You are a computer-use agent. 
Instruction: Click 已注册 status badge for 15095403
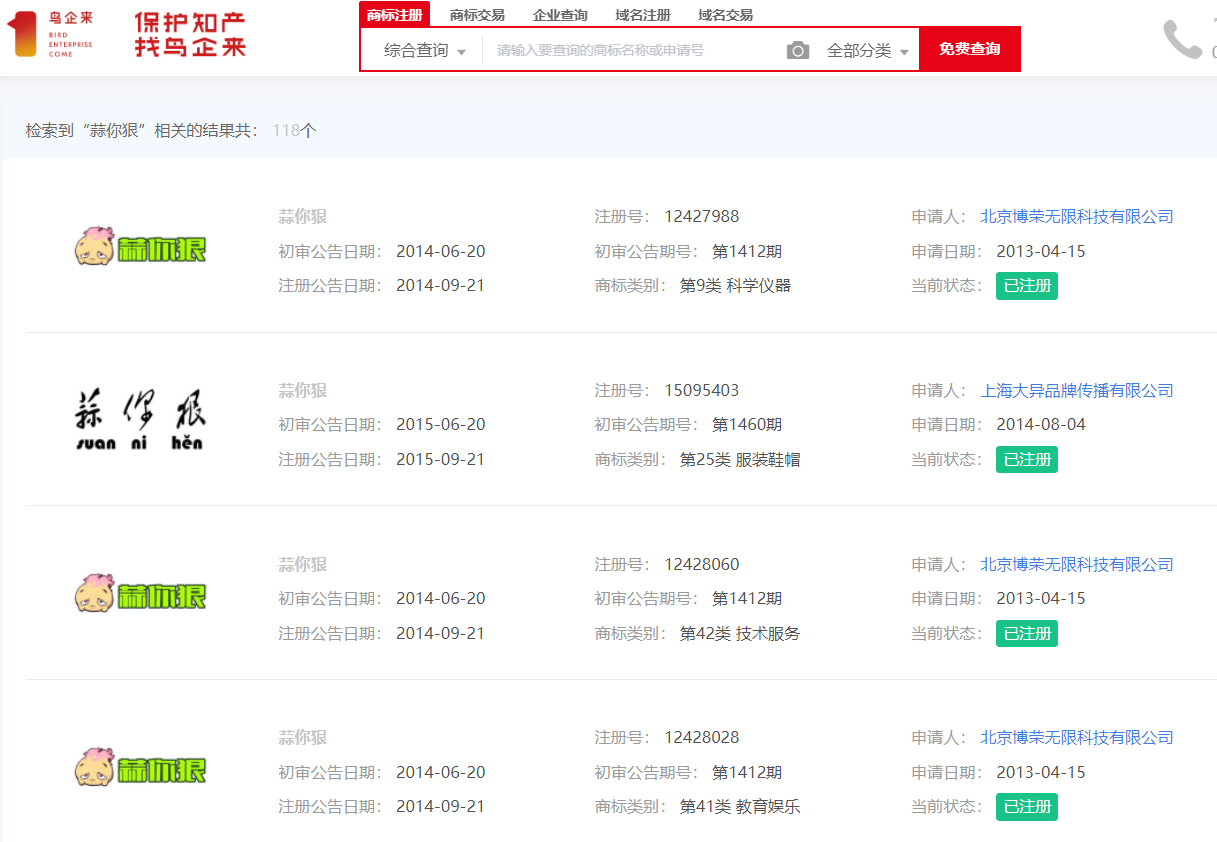click(x=1027, y=460)
